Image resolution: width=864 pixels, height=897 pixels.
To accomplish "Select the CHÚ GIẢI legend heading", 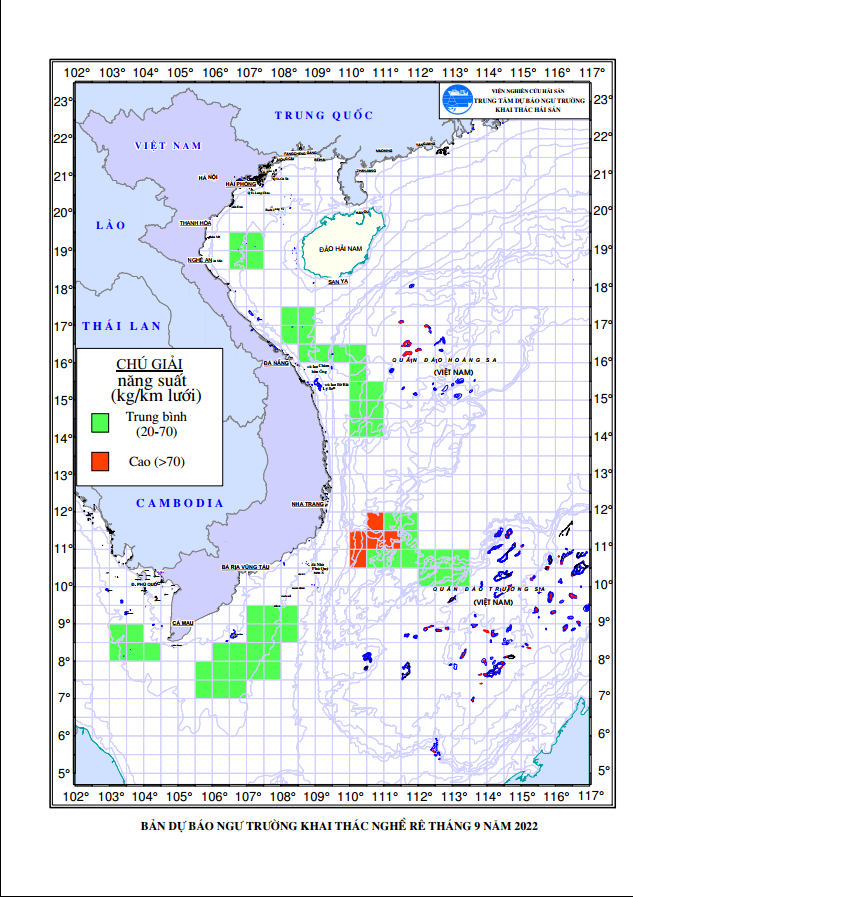I will click(x=149, y=364).
